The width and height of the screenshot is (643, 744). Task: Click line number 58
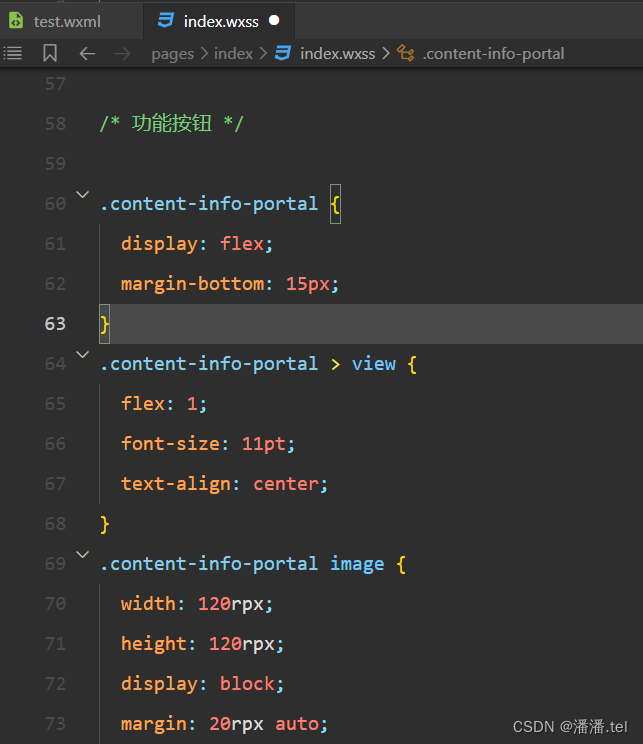(x=55, y=124)
